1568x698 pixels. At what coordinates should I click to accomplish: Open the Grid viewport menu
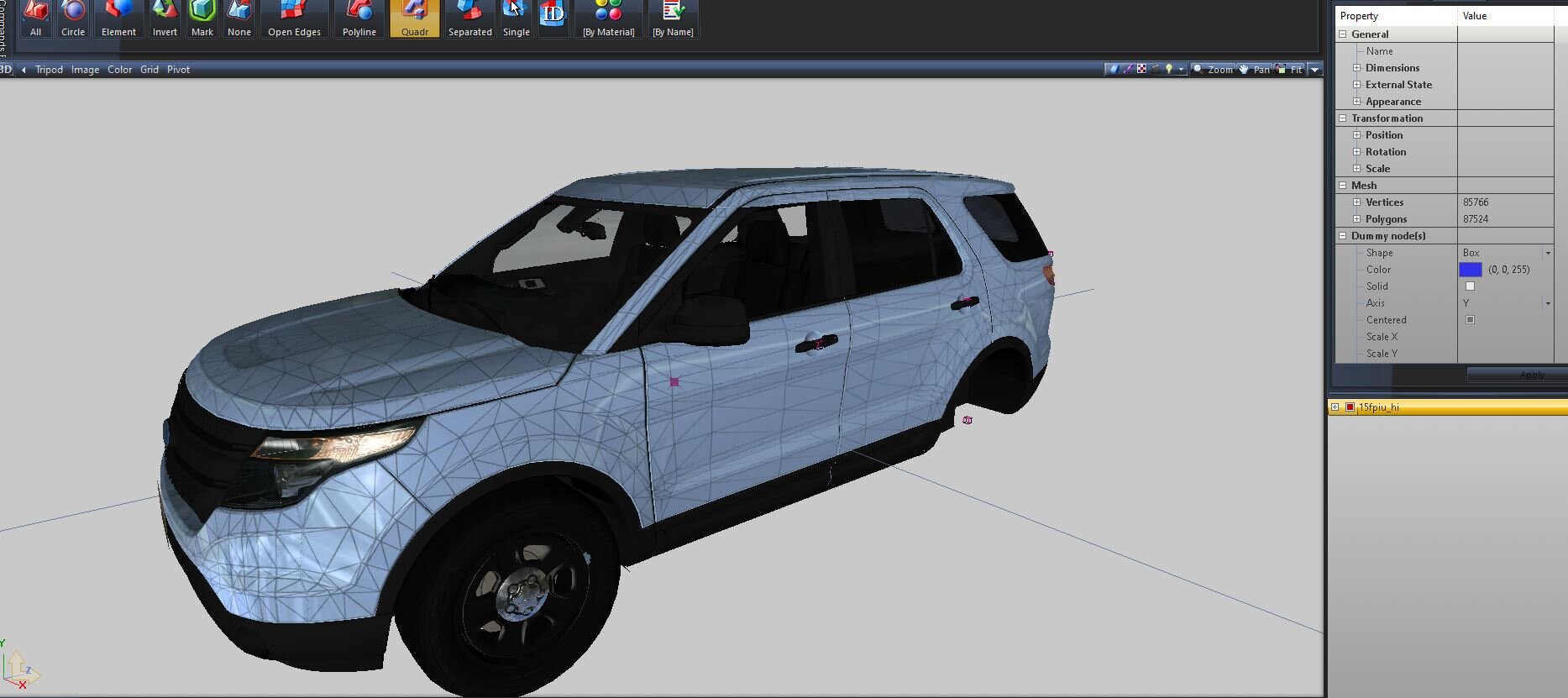pyautogui.click(x=149, y=70)
